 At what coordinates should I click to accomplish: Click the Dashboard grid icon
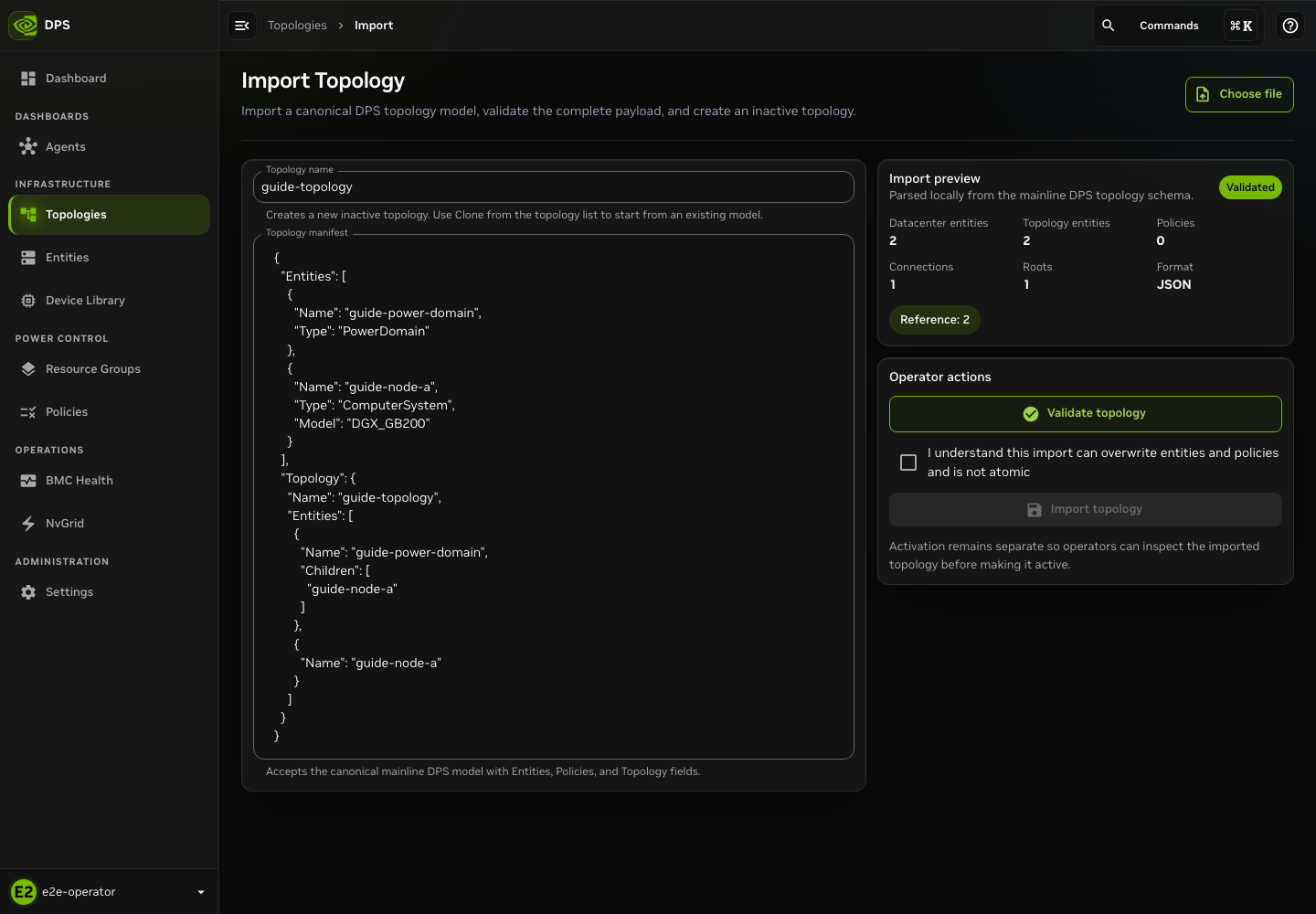[x=28, y=79]
